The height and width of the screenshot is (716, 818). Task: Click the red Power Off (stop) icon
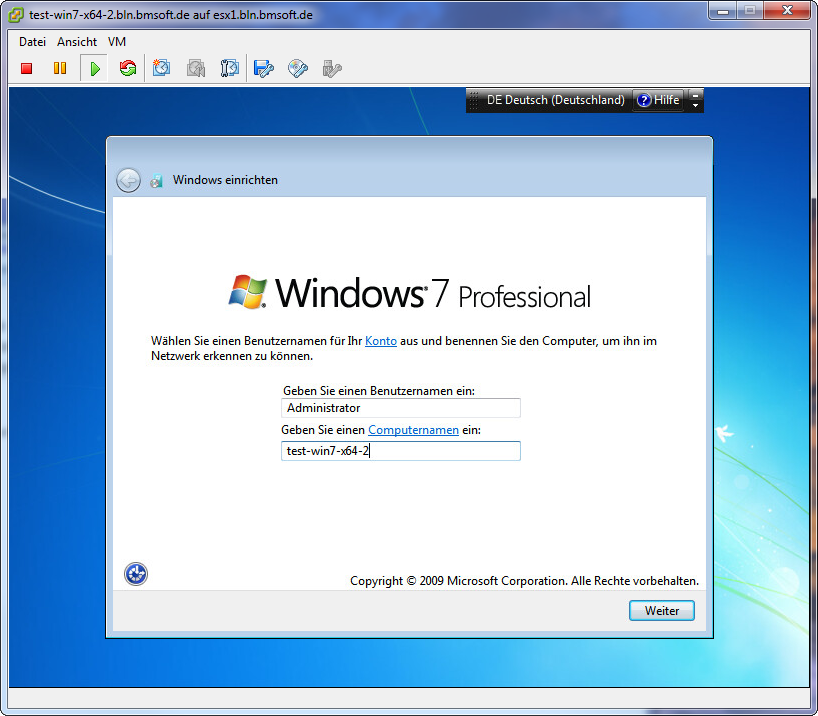27,68
